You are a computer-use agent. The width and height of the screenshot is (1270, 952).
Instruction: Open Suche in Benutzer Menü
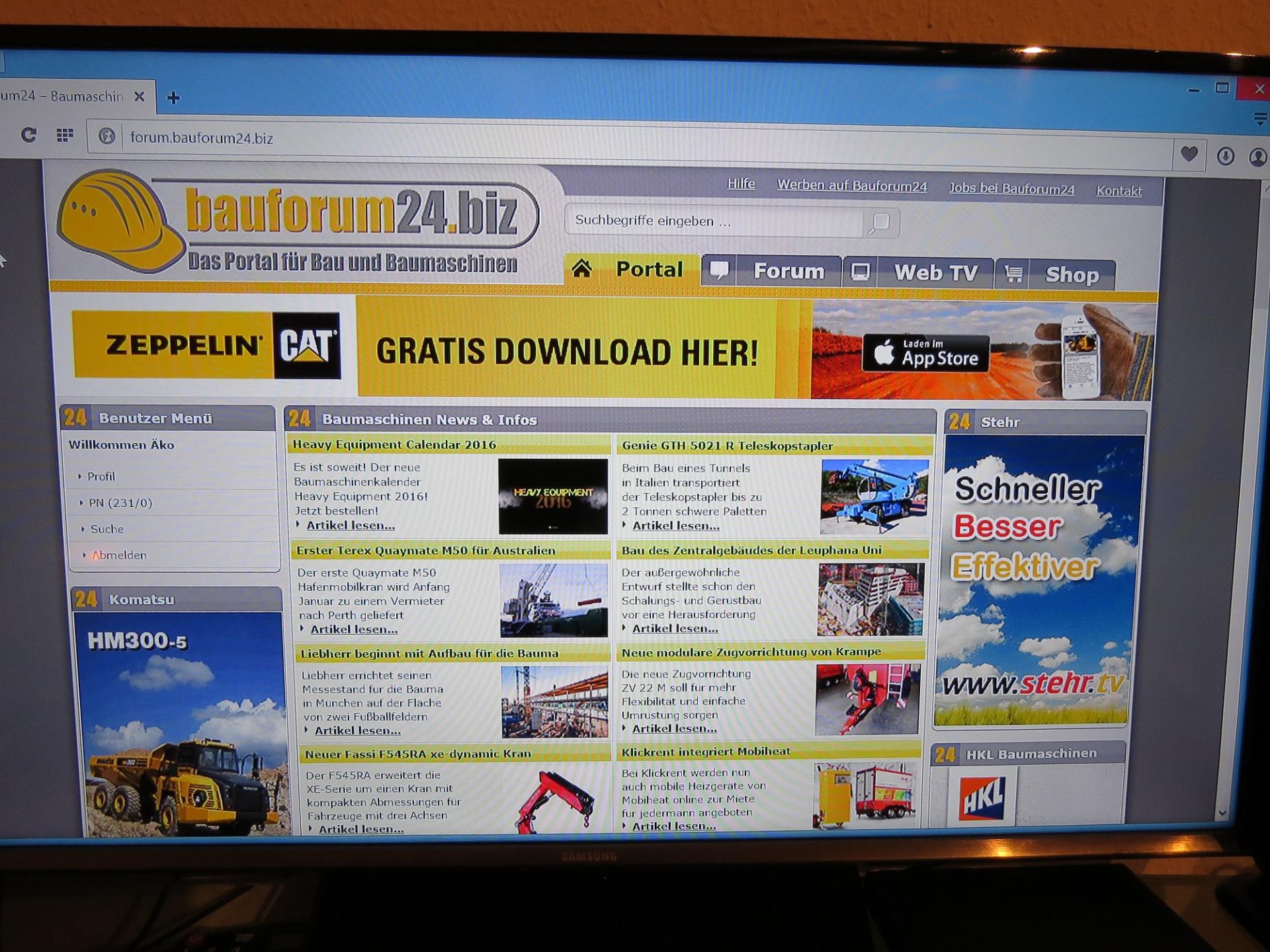106,529
